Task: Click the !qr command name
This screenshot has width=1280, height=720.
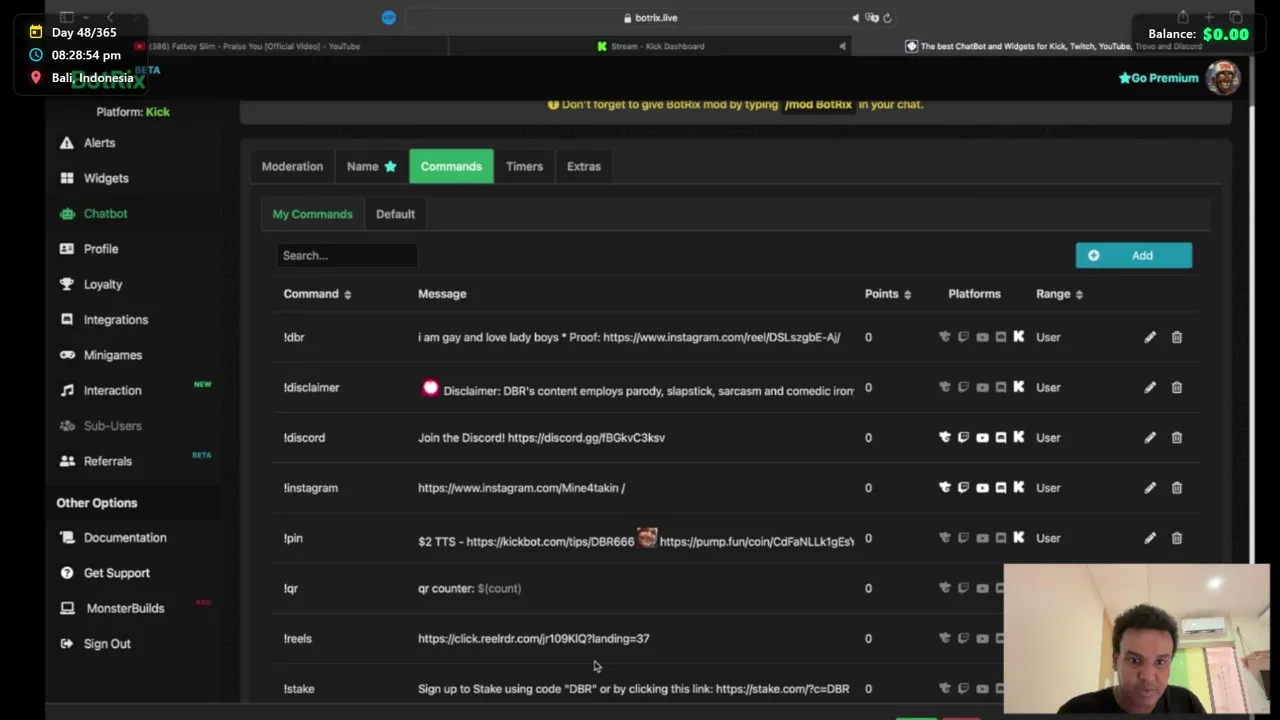Action: [291, 588]
